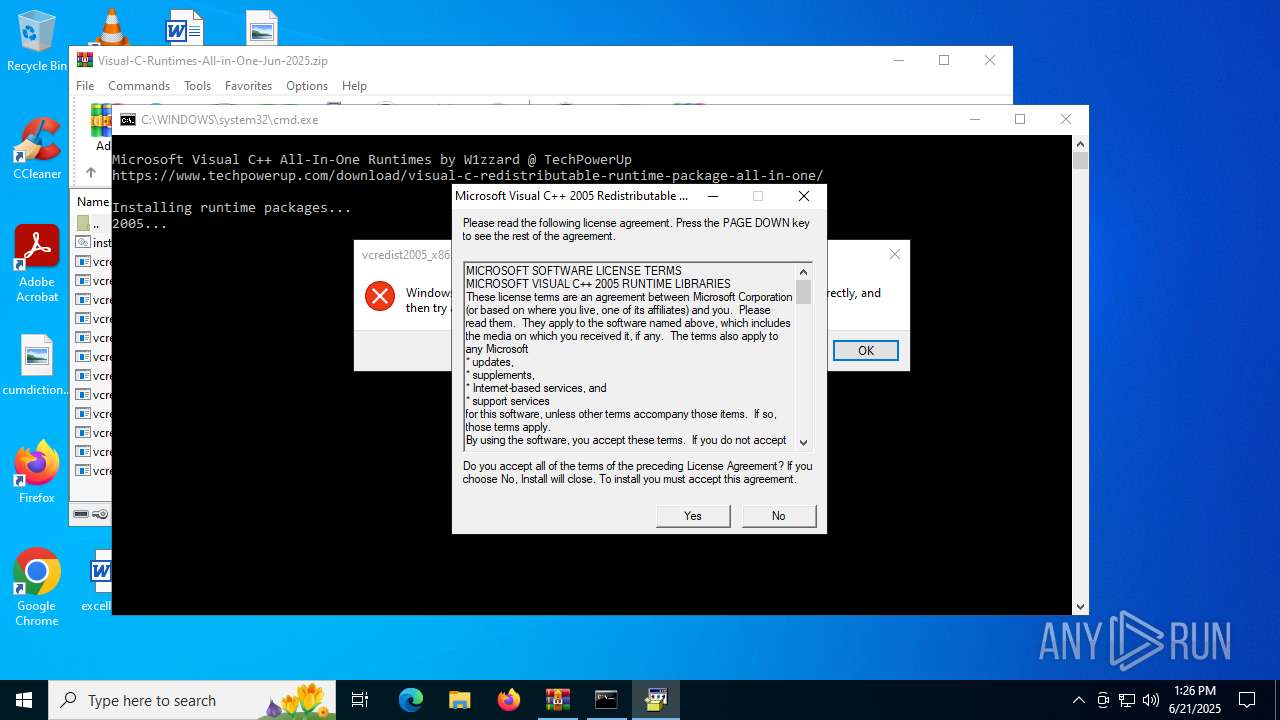Select the 'inst' file row in WinRAR
1280x720 pixels.
tap(92, 243)
